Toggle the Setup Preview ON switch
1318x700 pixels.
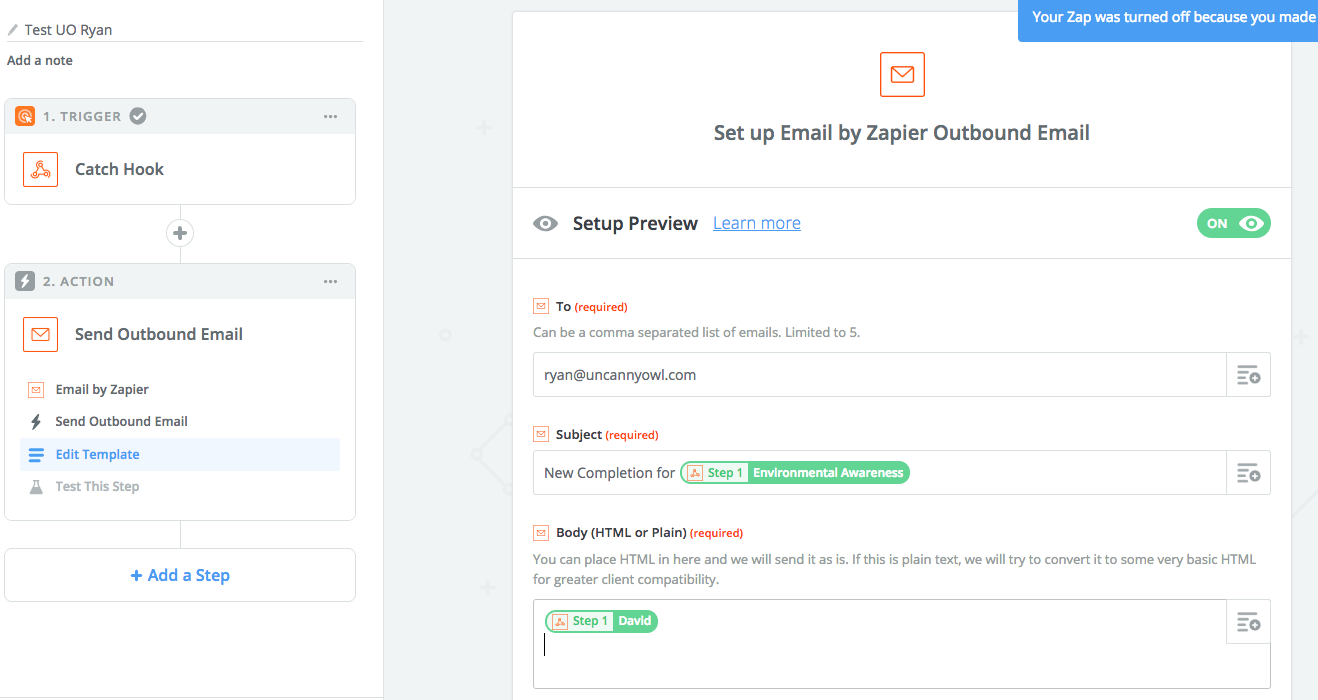point(1233,223)
